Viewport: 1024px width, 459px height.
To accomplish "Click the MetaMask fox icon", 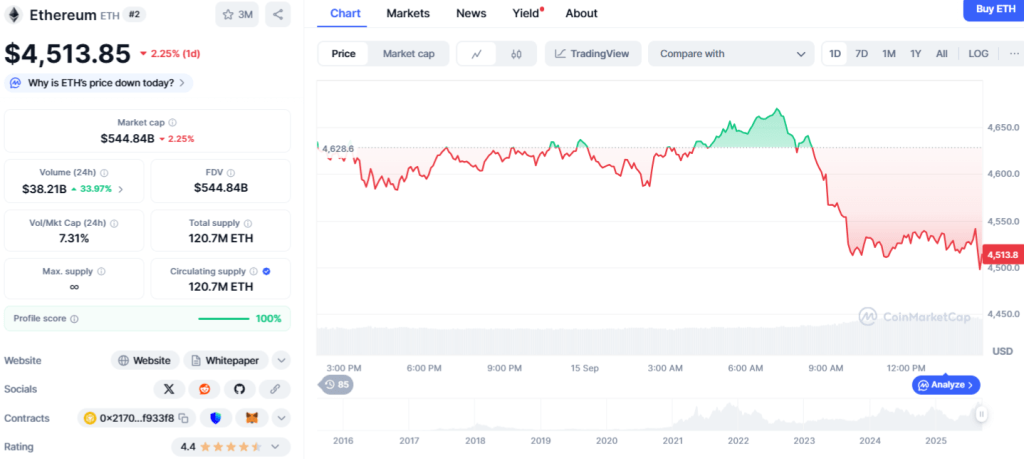I will point(252,418).
